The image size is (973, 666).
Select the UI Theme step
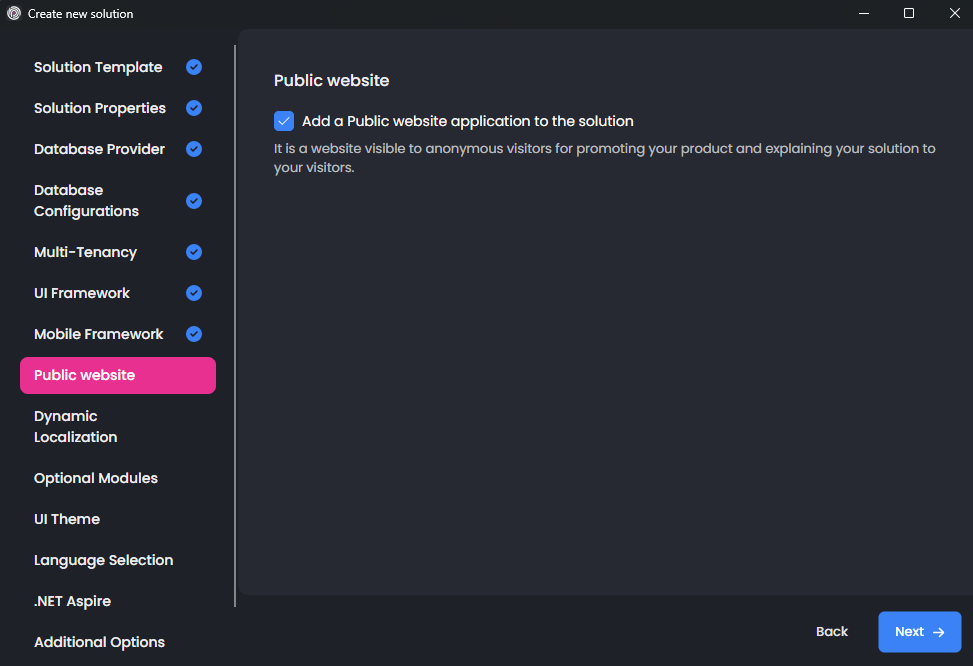[67, 519]
